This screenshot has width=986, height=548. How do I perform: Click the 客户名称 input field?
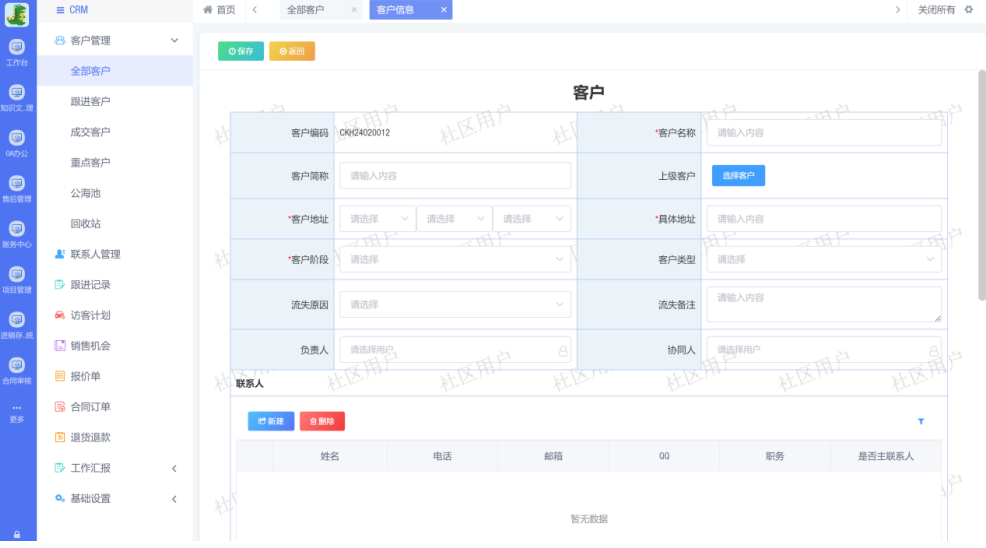(x=823, y=133)
